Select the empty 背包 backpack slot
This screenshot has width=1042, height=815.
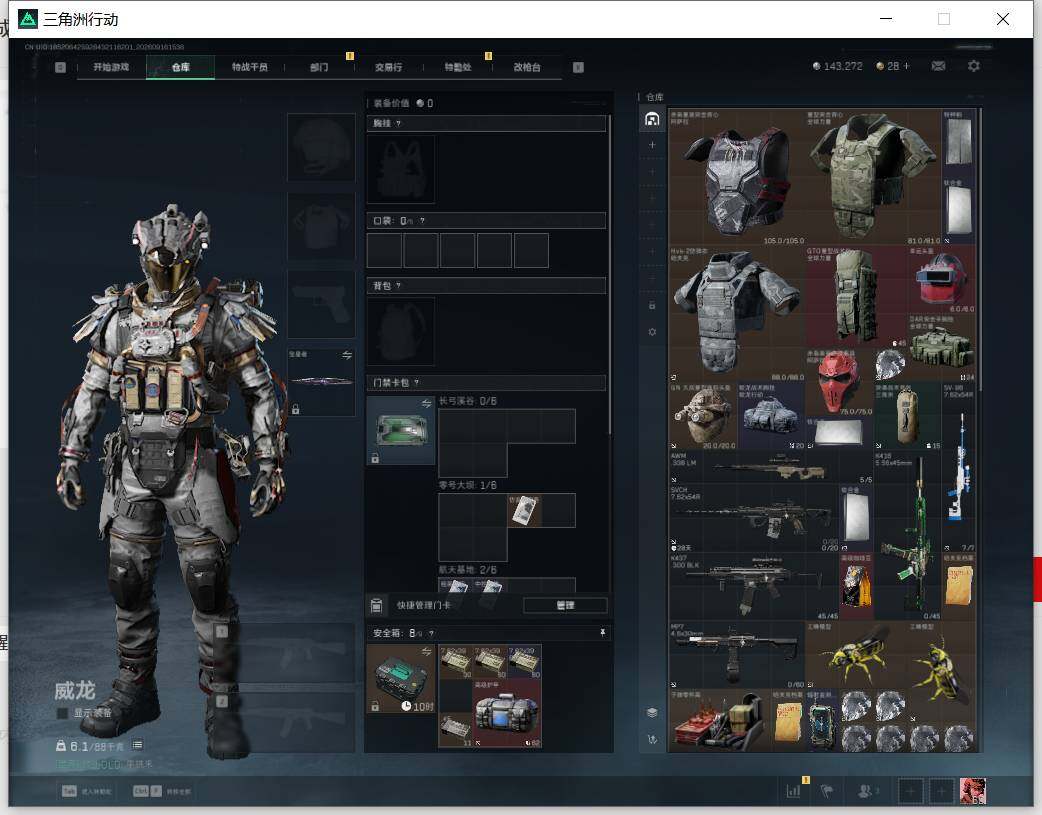coord(401,331)
